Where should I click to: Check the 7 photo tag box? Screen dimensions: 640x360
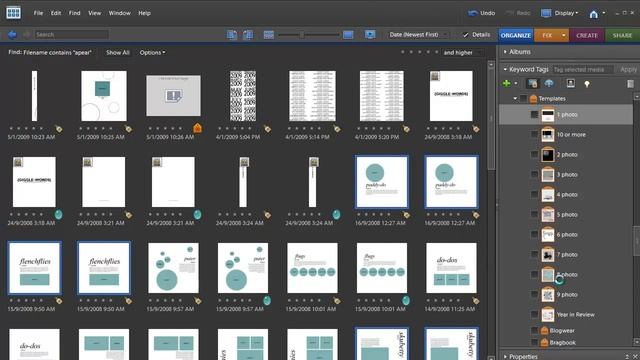tap(534, 254)
